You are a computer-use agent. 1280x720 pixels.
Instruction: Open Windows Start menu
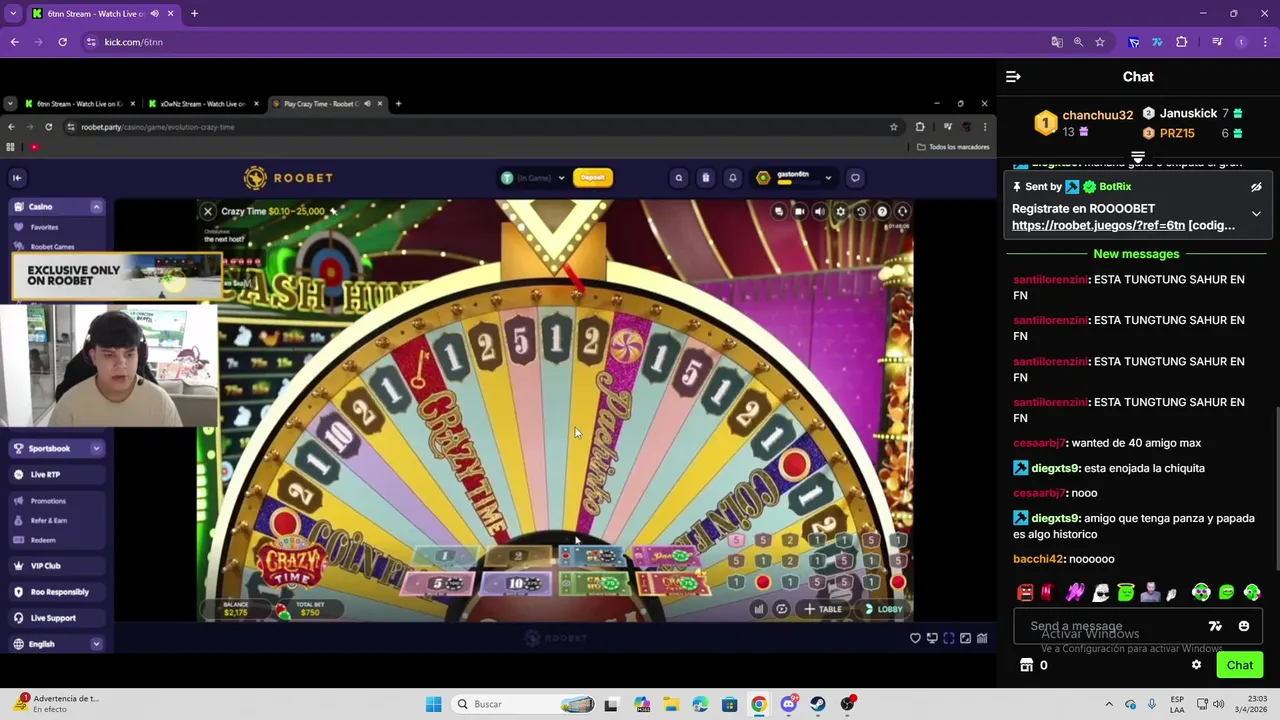(x=433, y=704)
